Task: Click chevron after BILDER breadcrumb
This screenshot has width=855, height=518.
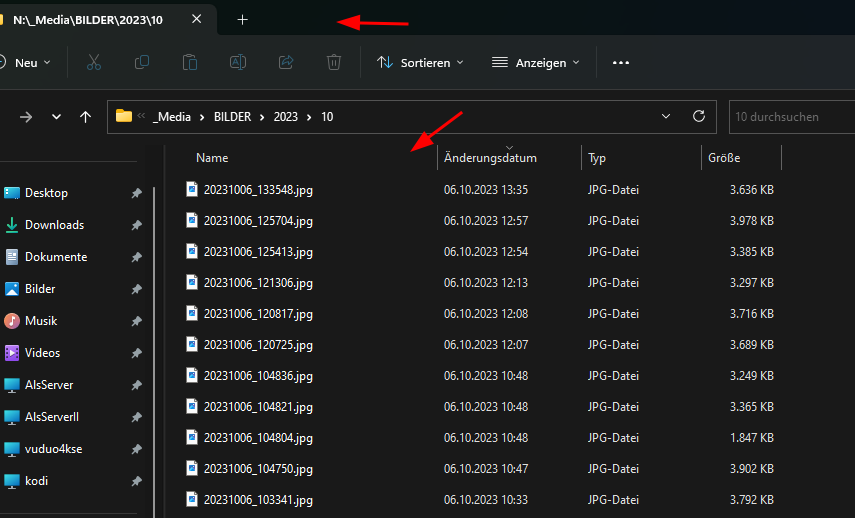Action: click(x=262, y=117)
